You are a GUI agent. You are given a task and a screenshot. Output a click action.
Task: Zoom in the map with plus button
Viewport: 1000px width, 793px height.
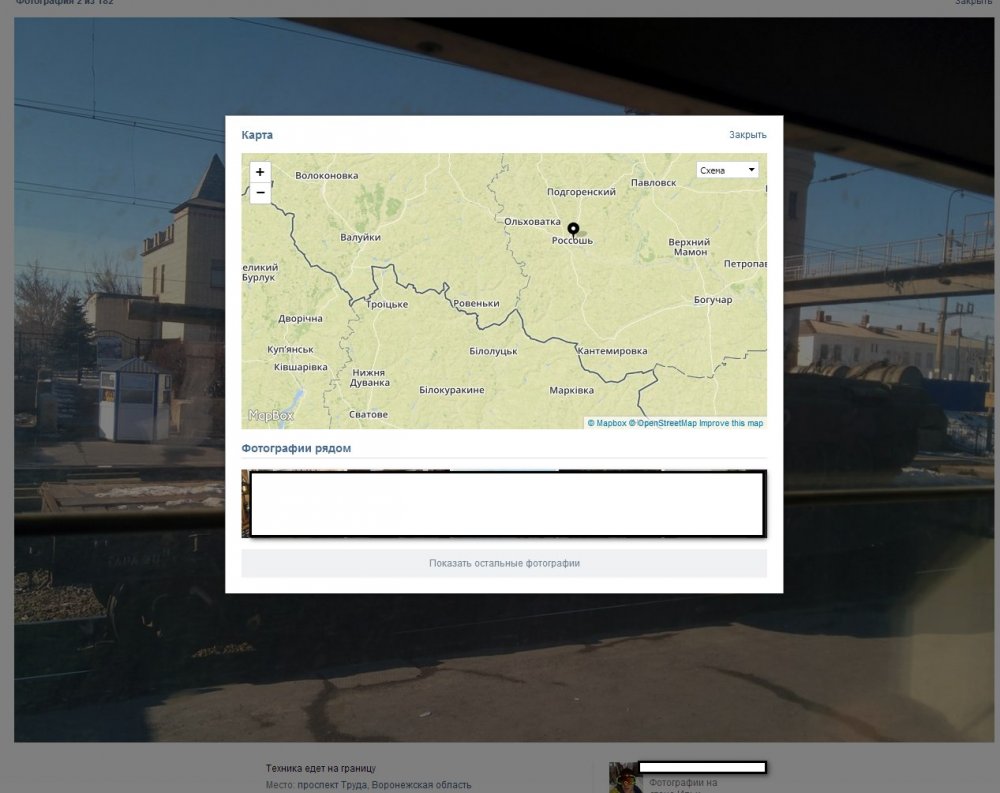tap(260, 172)
